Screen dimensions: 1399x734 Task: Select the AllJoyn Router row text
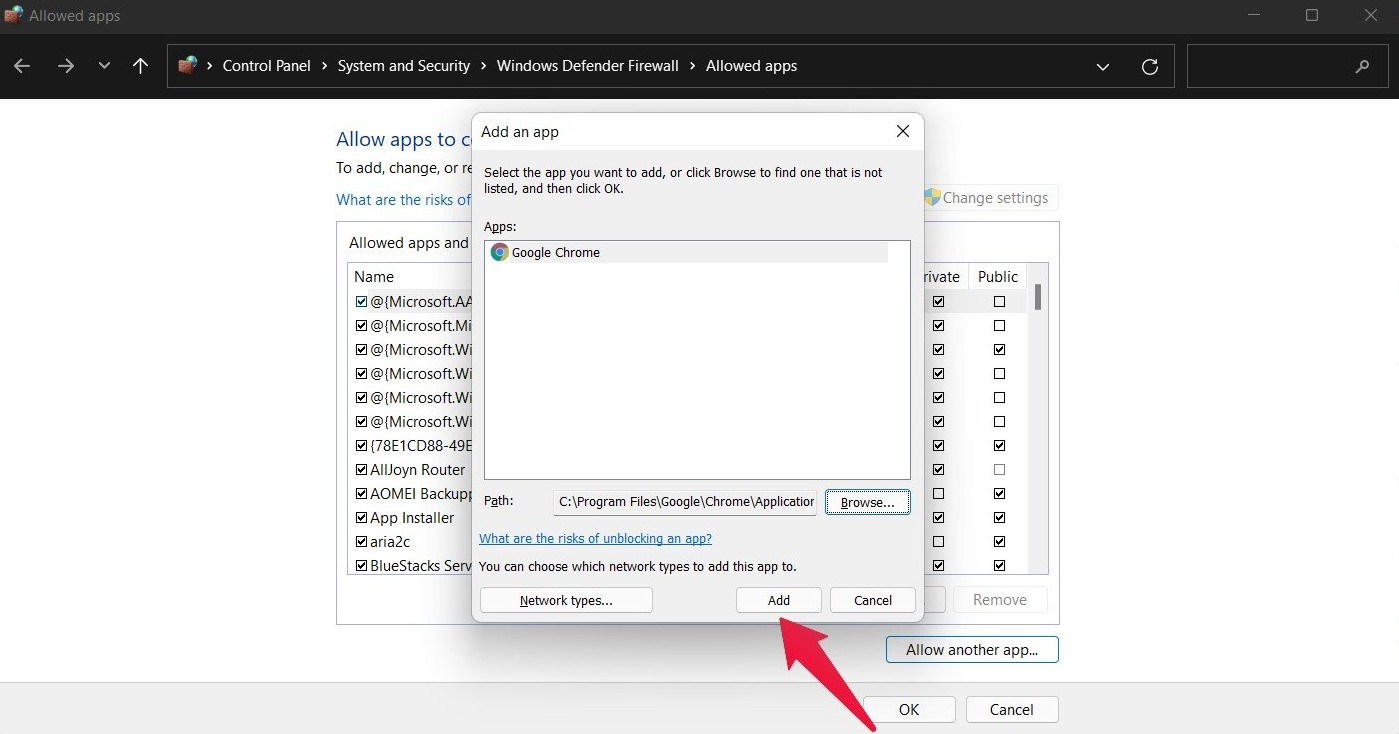point(418,470)
